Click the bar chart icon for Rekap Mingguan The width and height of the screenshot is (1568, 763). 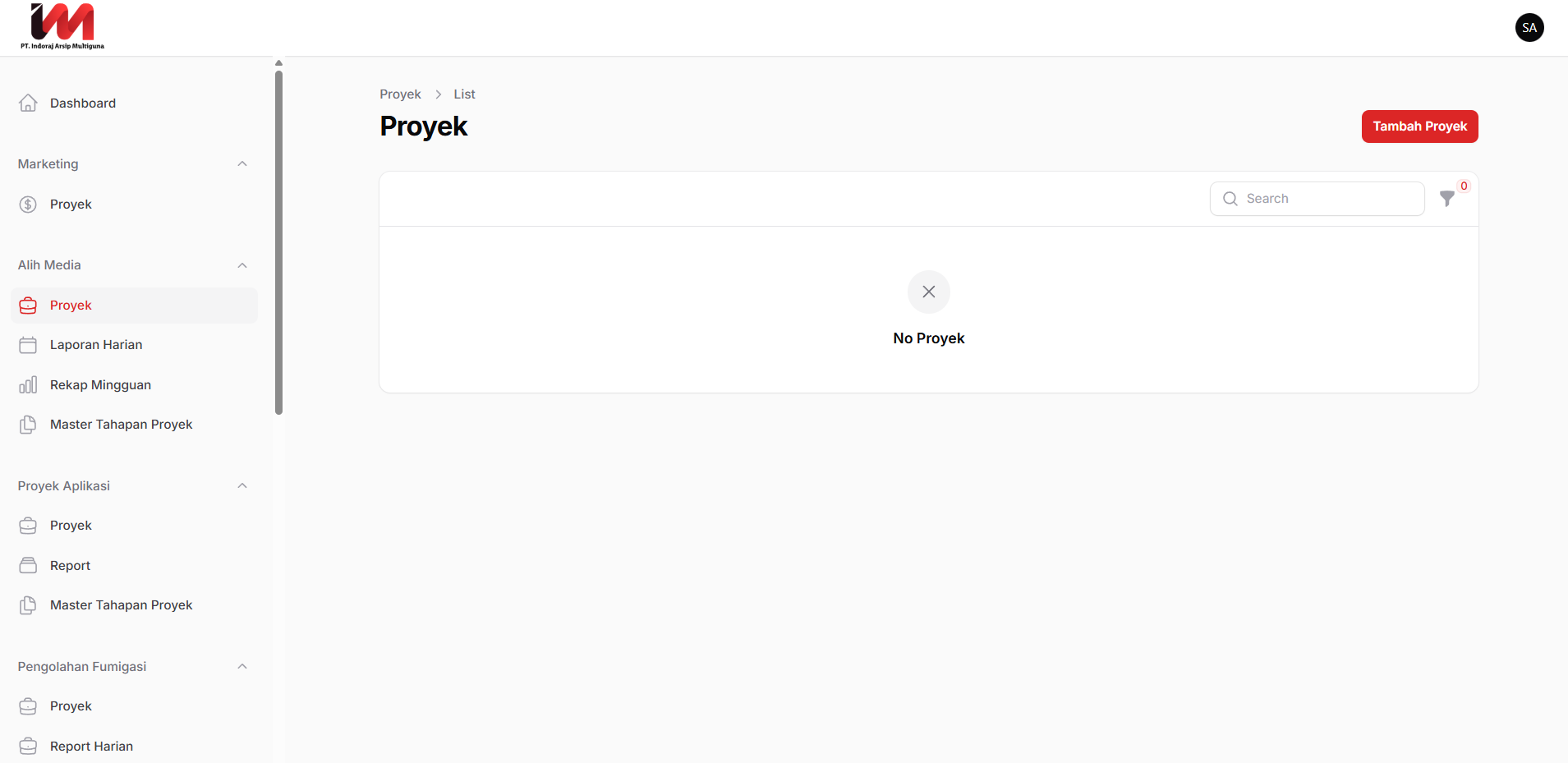tap(28, 385)
